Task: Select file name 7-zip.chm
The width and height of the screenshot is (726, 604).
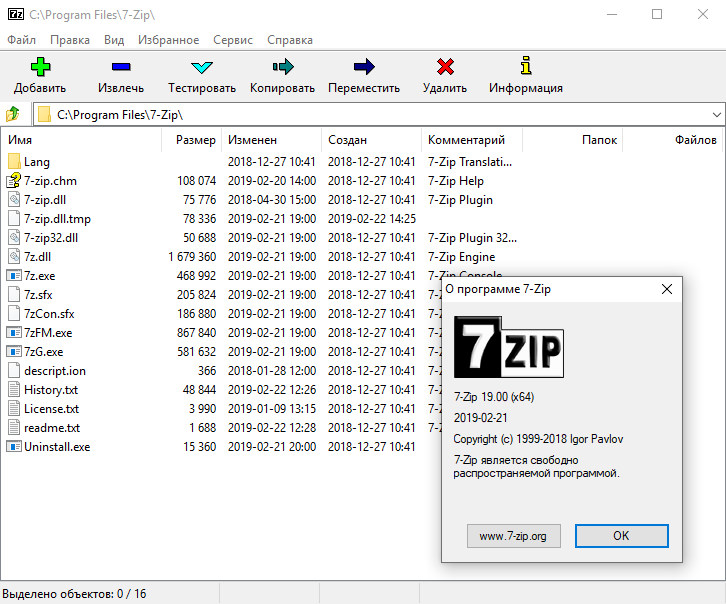Action: [50, 181]
